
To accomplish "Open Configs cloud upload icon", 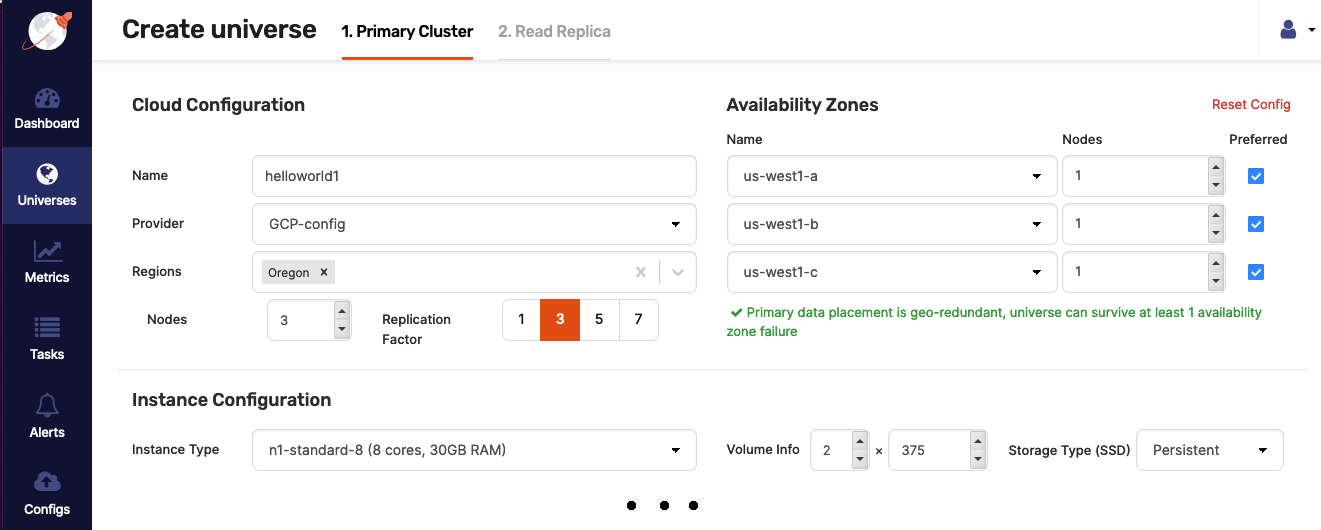I will click(x=47, y=482).
